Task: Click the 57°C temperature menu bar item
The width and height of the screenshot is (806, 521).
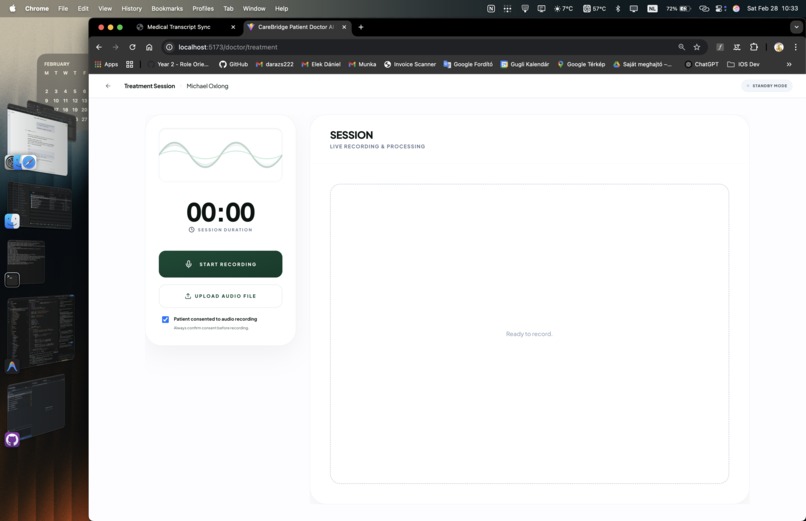Action: (594, 8)
